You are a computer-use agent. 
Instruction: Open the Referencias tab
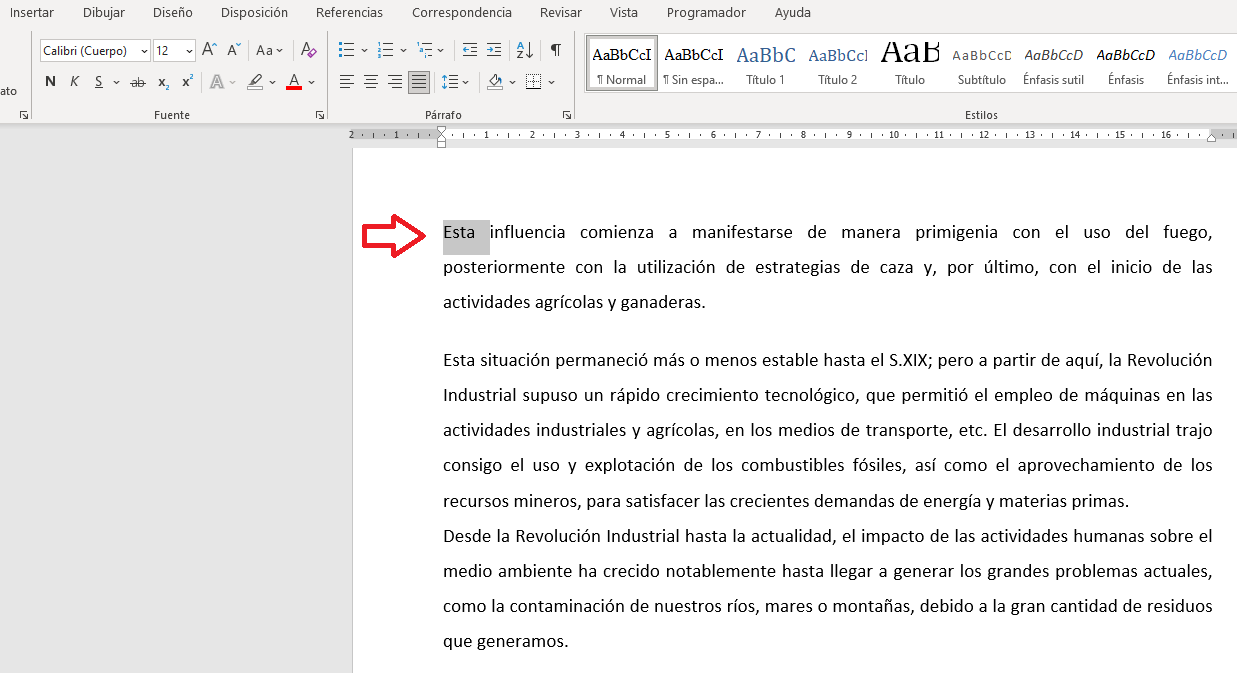[x=349, y=13]
